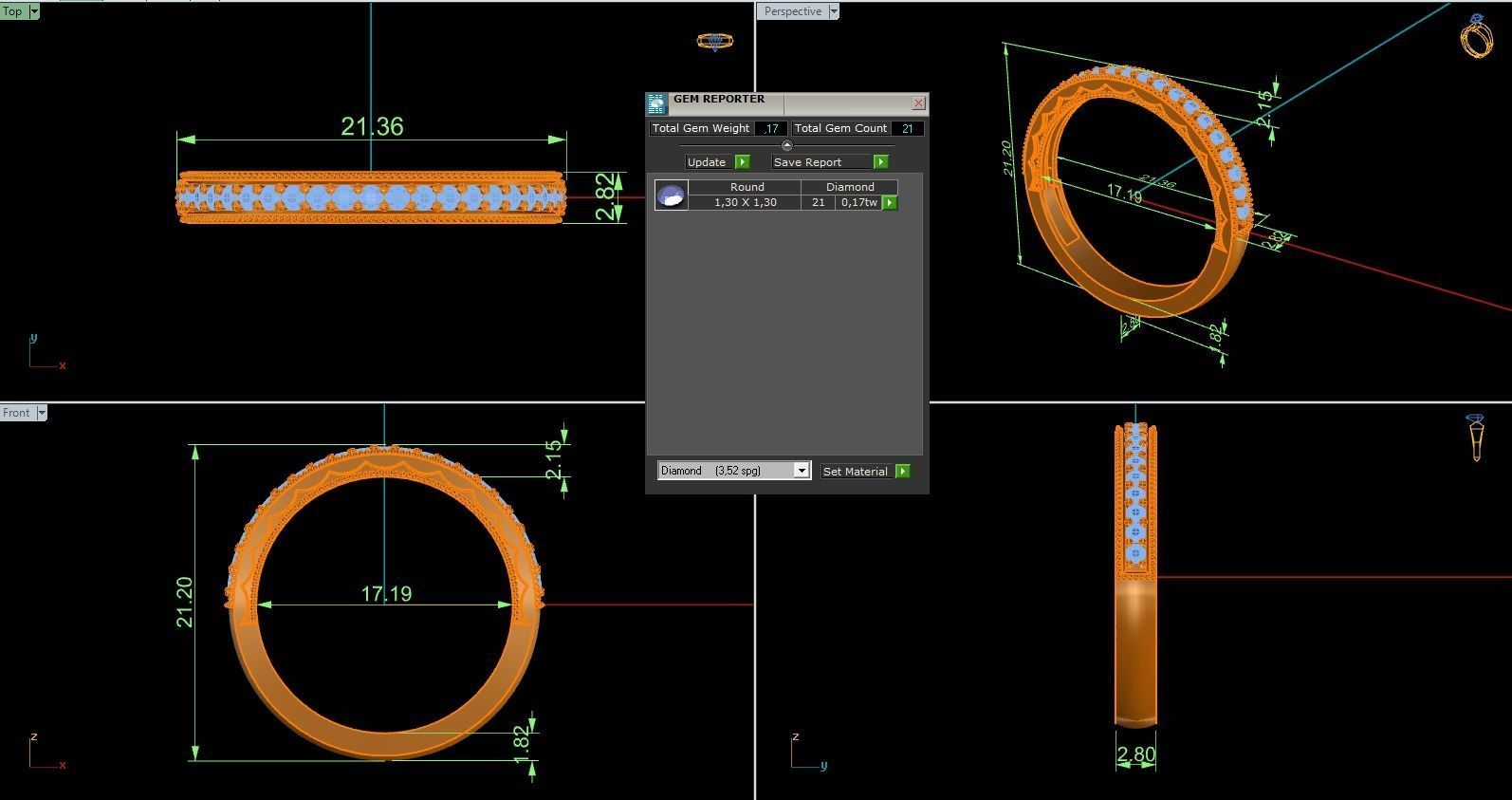Click ring thumbnail icon in Perspective viewport
1512x800 pixels.
point(1476,36)
